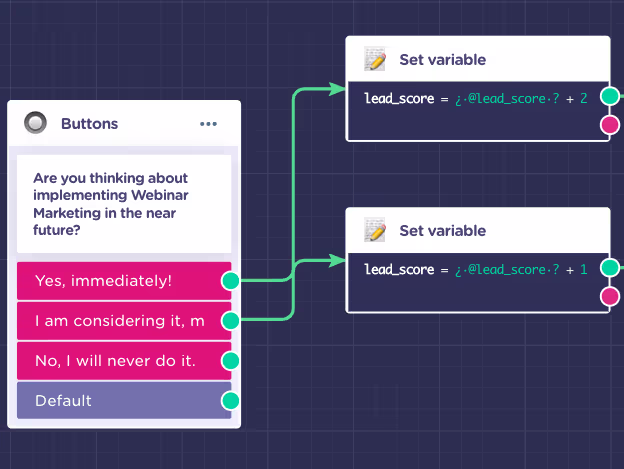
Task: Click green output dot of the +1 variable block
Action: (610, 267)
